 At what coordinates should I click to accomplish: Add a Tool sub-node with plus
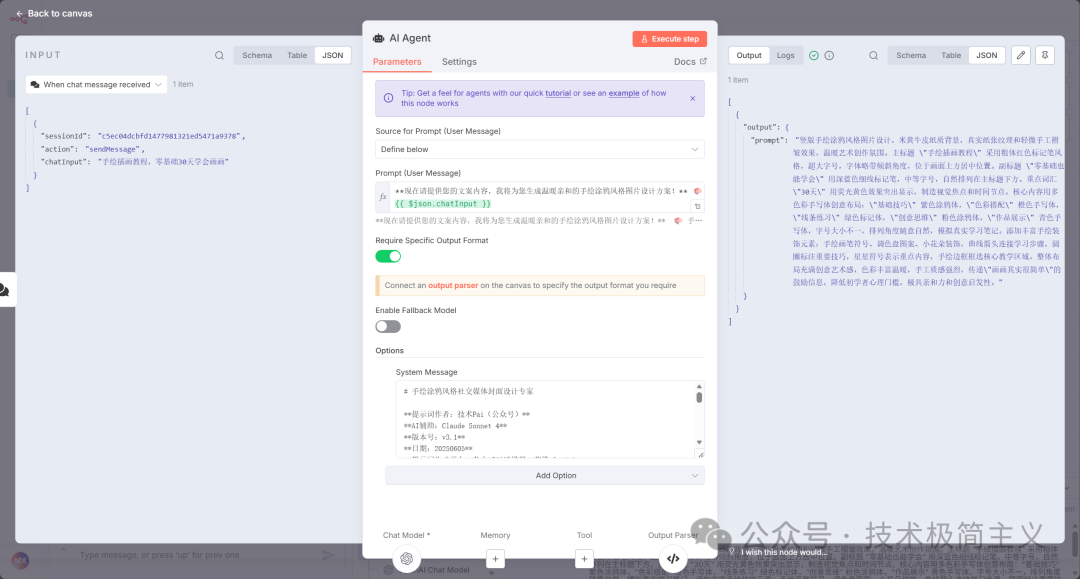coord(583,559)
